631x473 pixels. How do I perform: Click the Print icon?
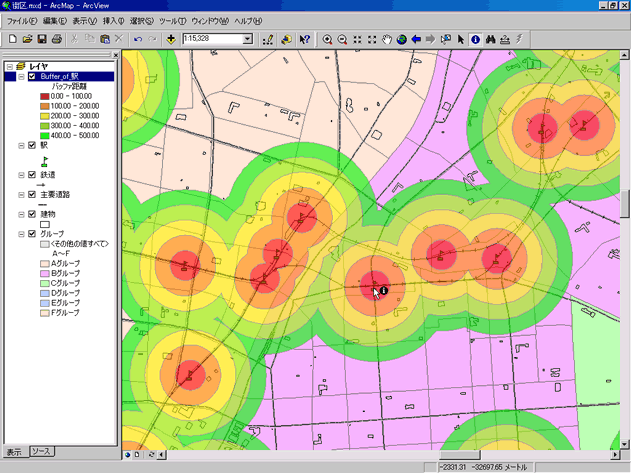point(57,39)
